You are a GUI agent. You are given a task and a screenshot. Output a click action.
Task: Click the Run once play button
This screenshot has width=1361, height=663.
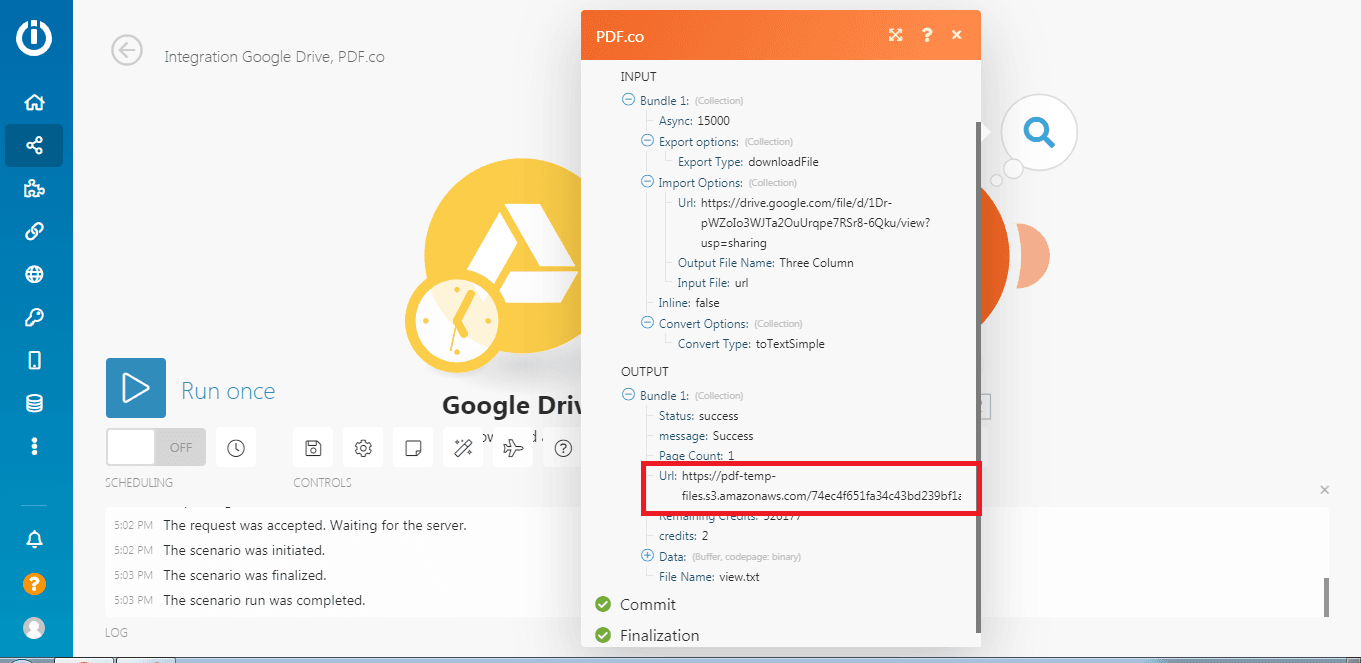[136, 388]
